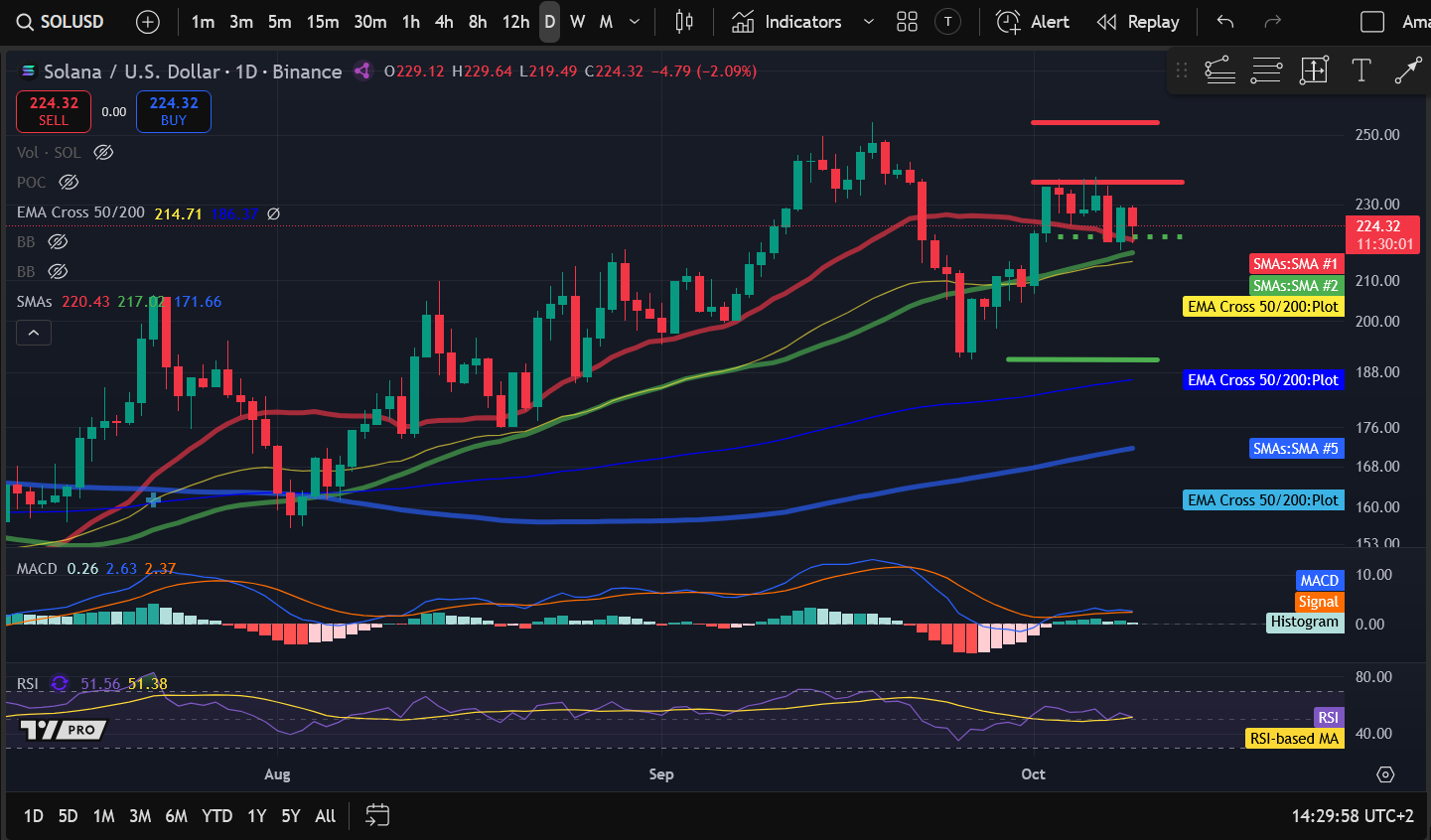Viewport: 1431px width, 840px height.
Task: Create an alert using the alarm clock icon
Action: (x=1008, y=22)
